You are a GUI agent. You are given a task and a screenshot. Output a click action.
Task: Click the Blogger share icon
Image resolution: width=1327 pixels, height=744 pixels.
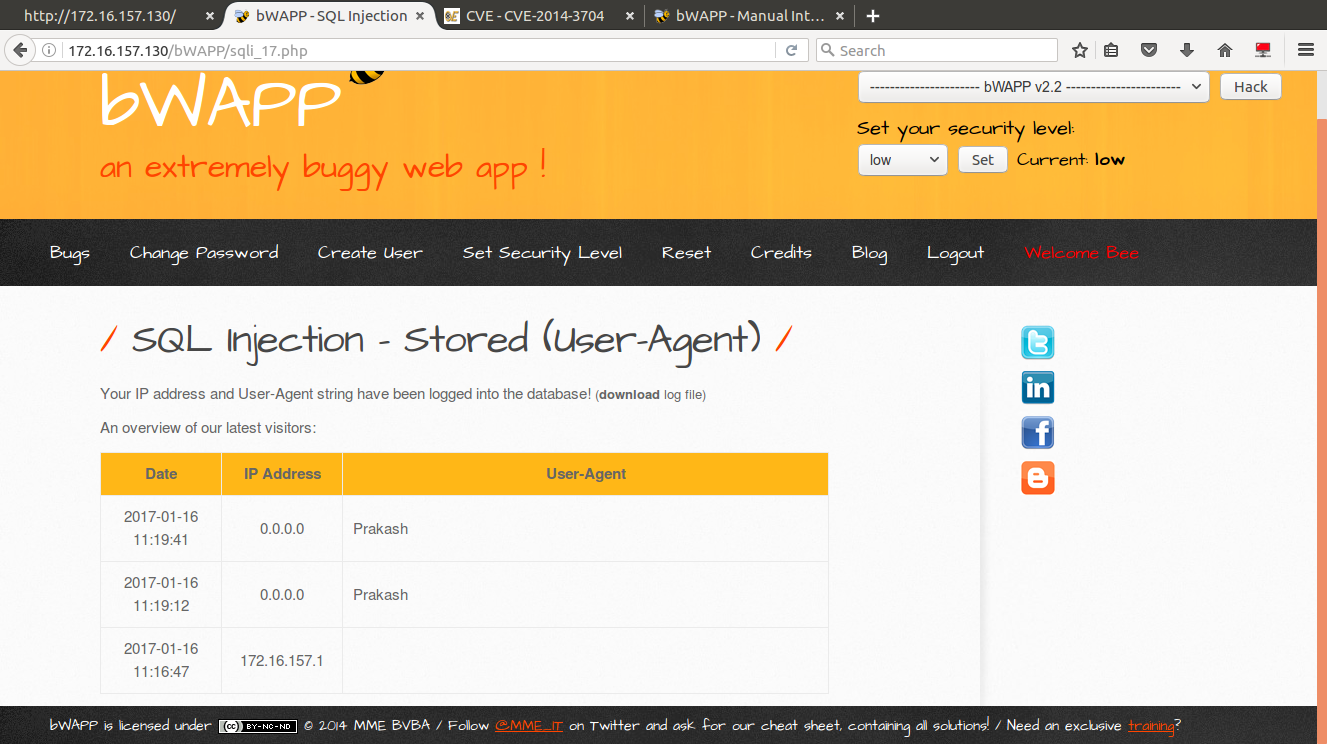click(1037, 478)
